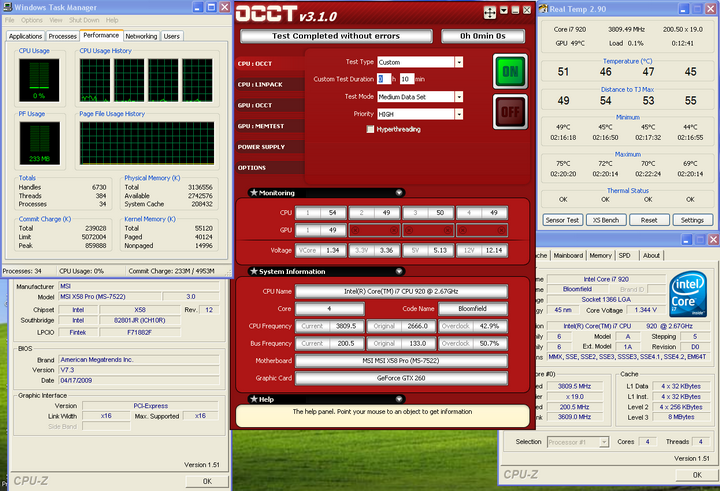Click the PF Usage gauge in Task Manager
This screenshot has height=491, width=720.
tap(39, 143)
